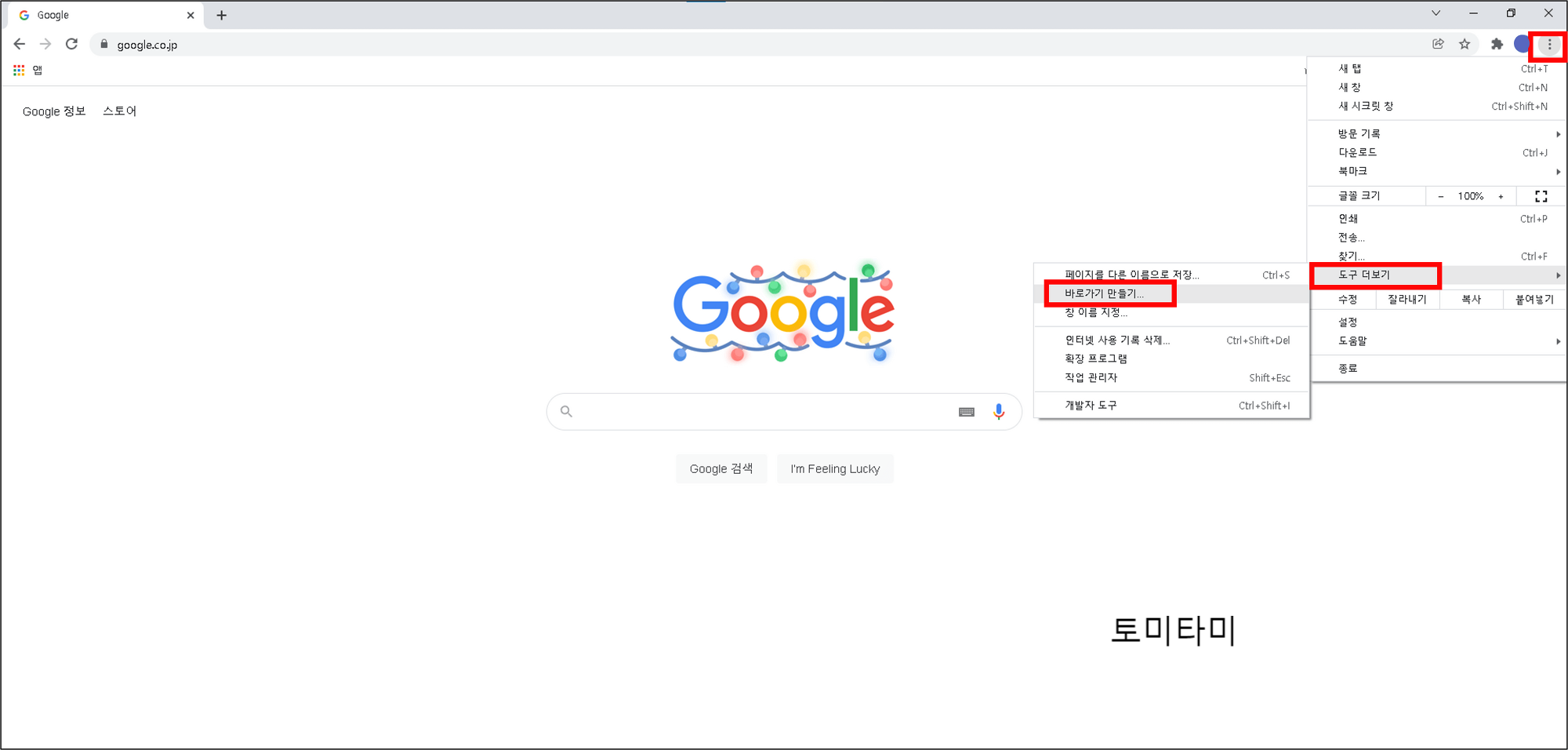Screen dimensions: 1568x750
Task: Click the search magnifier icon in search box
Action: click(566, 411)
